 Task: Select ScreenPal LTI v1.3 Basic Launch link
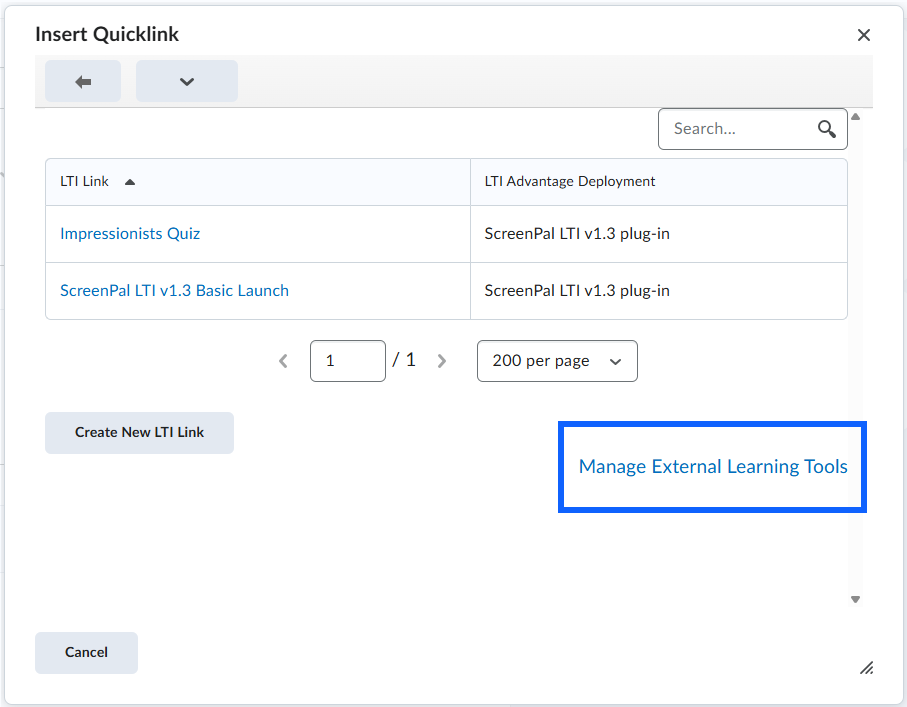174,291
